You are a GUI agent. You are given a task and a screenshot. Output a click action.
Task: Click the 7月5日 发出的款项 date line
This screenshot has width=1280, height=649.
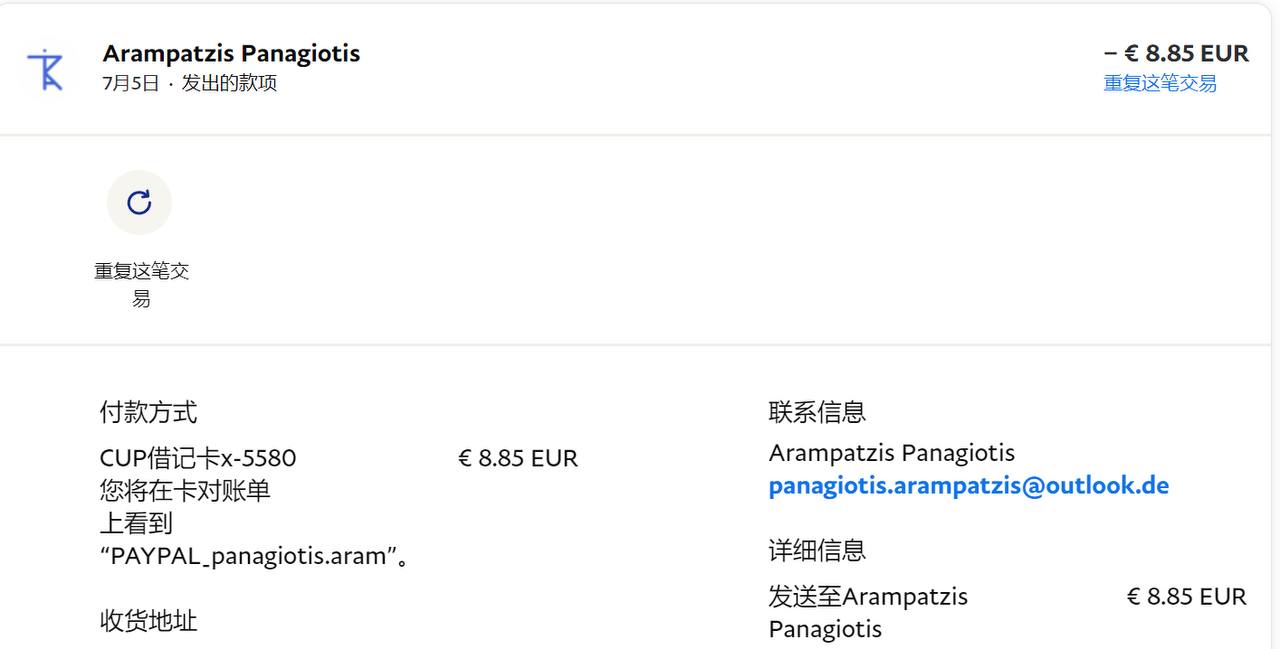[189, 83]
